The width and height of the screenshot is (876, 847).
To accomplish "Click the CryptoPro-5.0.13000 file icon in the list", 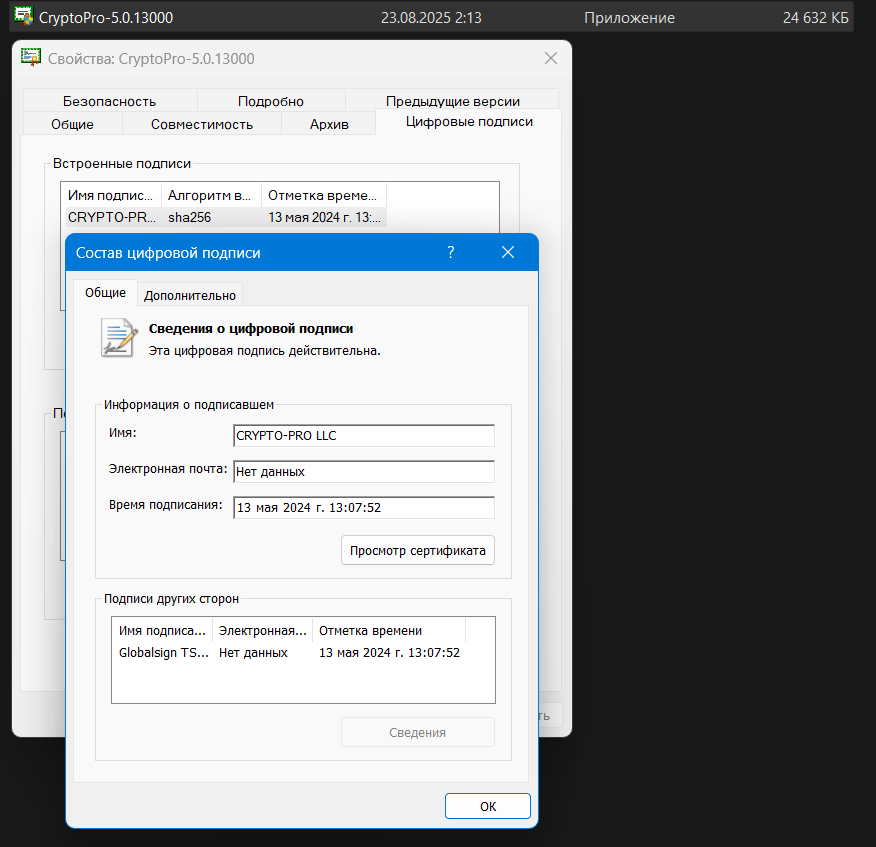I will [x=23, y=16].
